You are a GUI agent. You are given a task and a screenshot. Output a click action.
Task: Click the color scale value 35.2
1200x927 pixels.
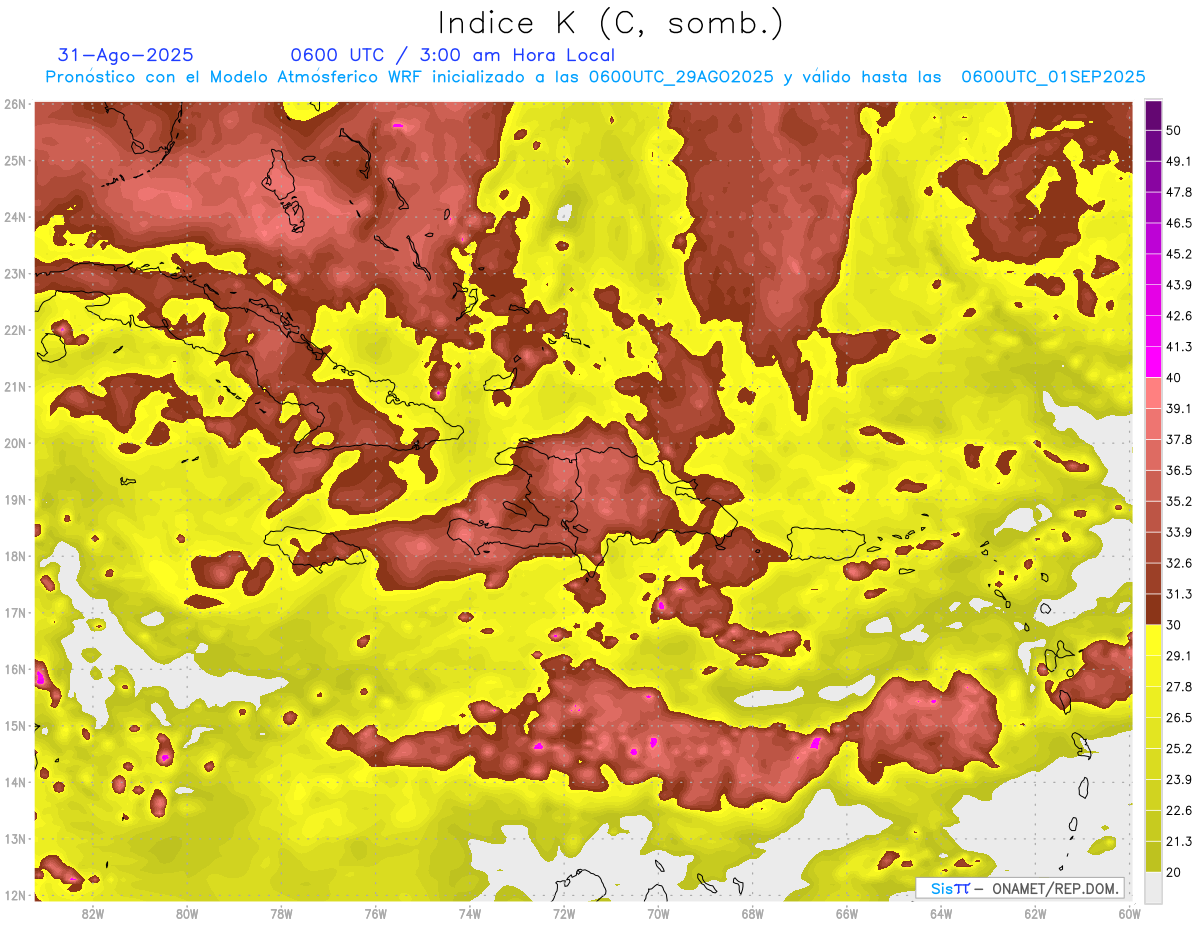1179,501
